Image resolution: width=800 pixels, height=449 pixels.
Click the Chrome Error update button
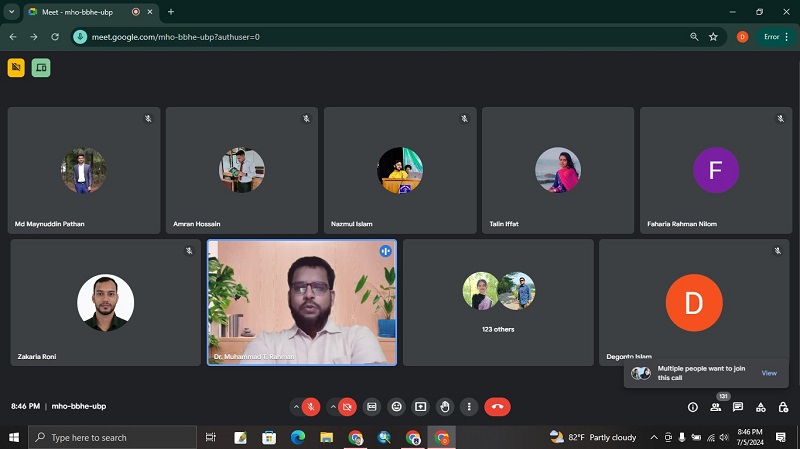click(x=776, y=37)
